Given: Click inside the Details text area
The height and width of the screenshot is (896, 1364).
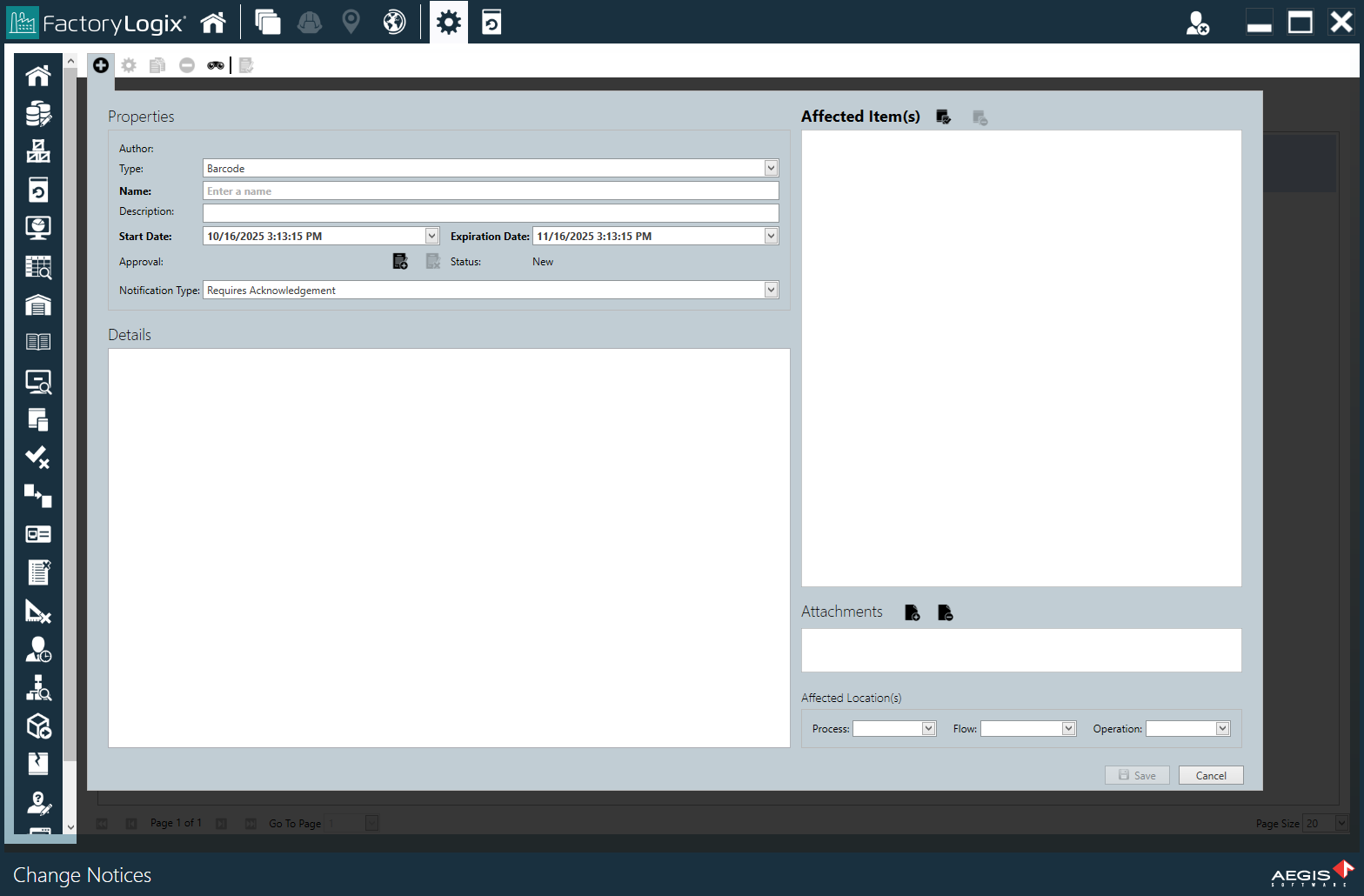Looking at the screenshot, I should click(x=449, y=547).
